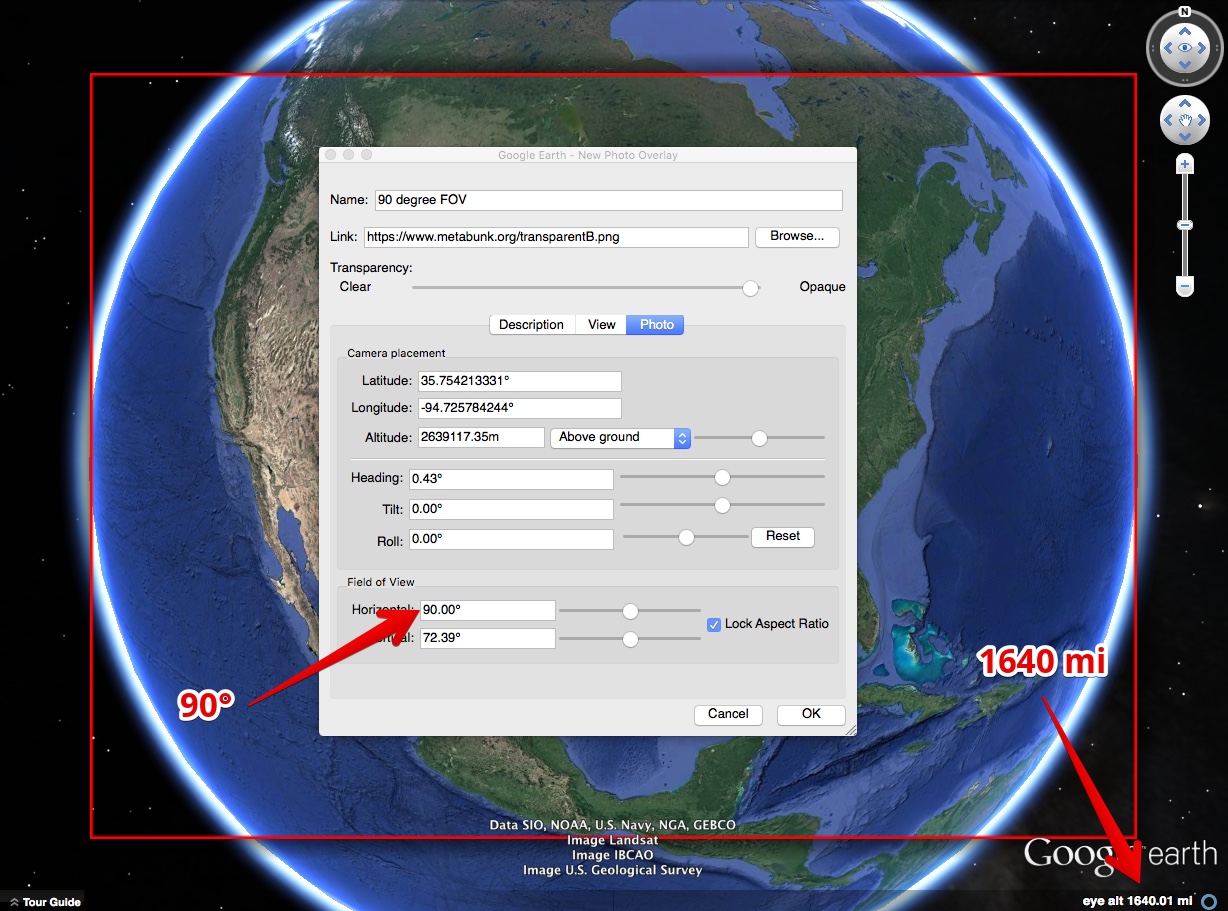Switch to the Description tab
1228x911 pixels.
pyautogui.click(x=531, y=325)
